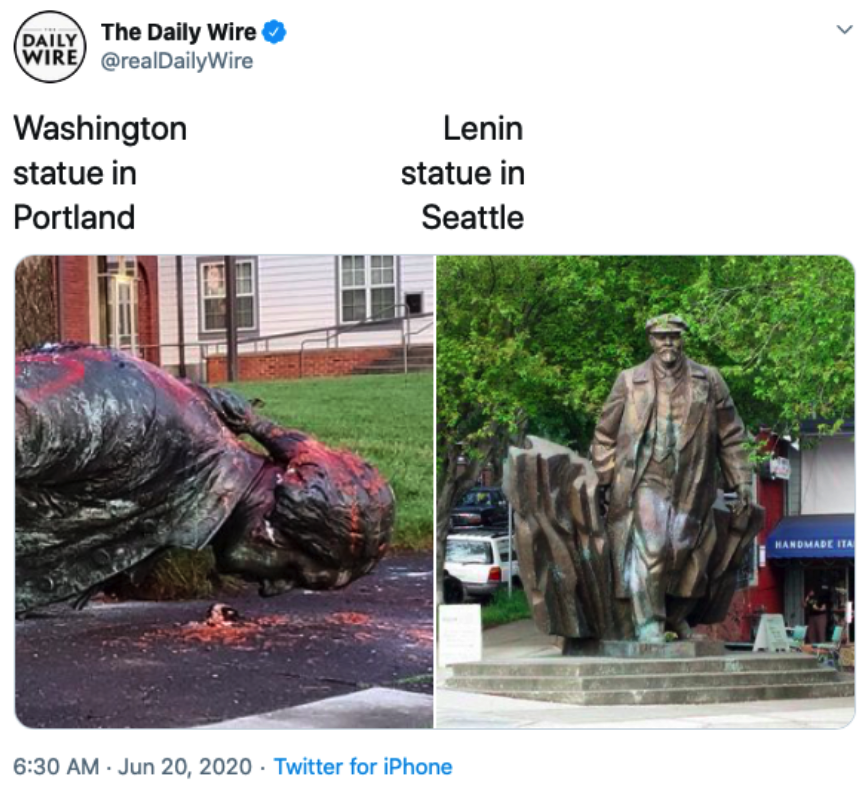The width and height of the screenshot is (865, 792).
Task: Click the Jun 20, 2020 date
Action: pyautogui.click(x=185, y=767)
